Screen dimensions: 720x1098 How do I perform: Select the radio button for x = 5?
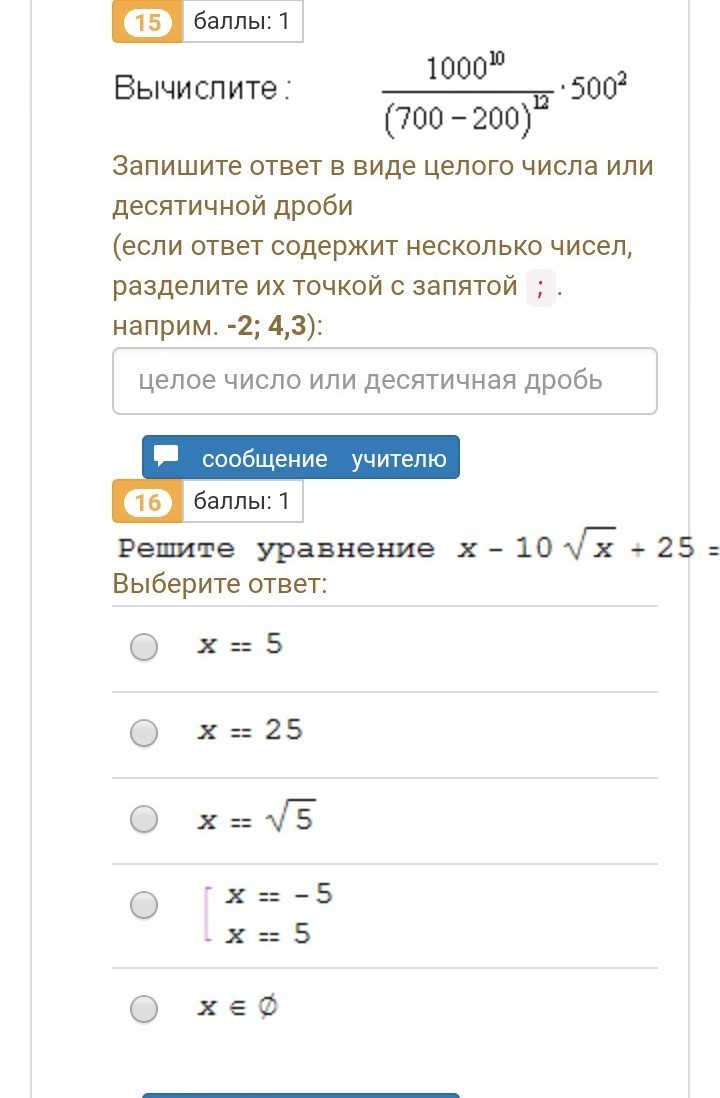pyautogui.click(x=145, y=647)
